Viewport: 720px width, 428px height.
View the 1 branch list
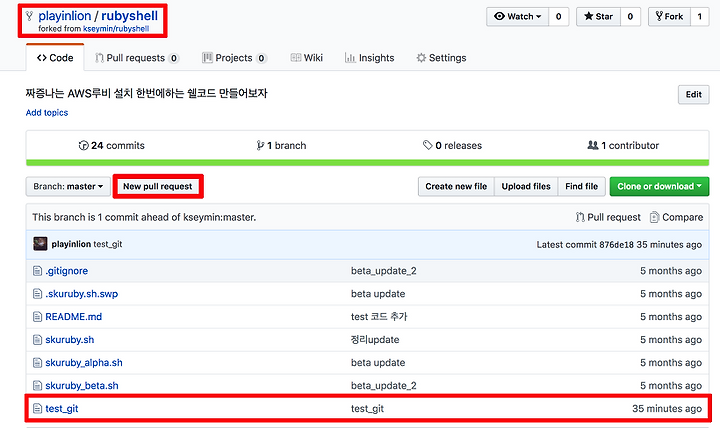click(x=281, y=146)
